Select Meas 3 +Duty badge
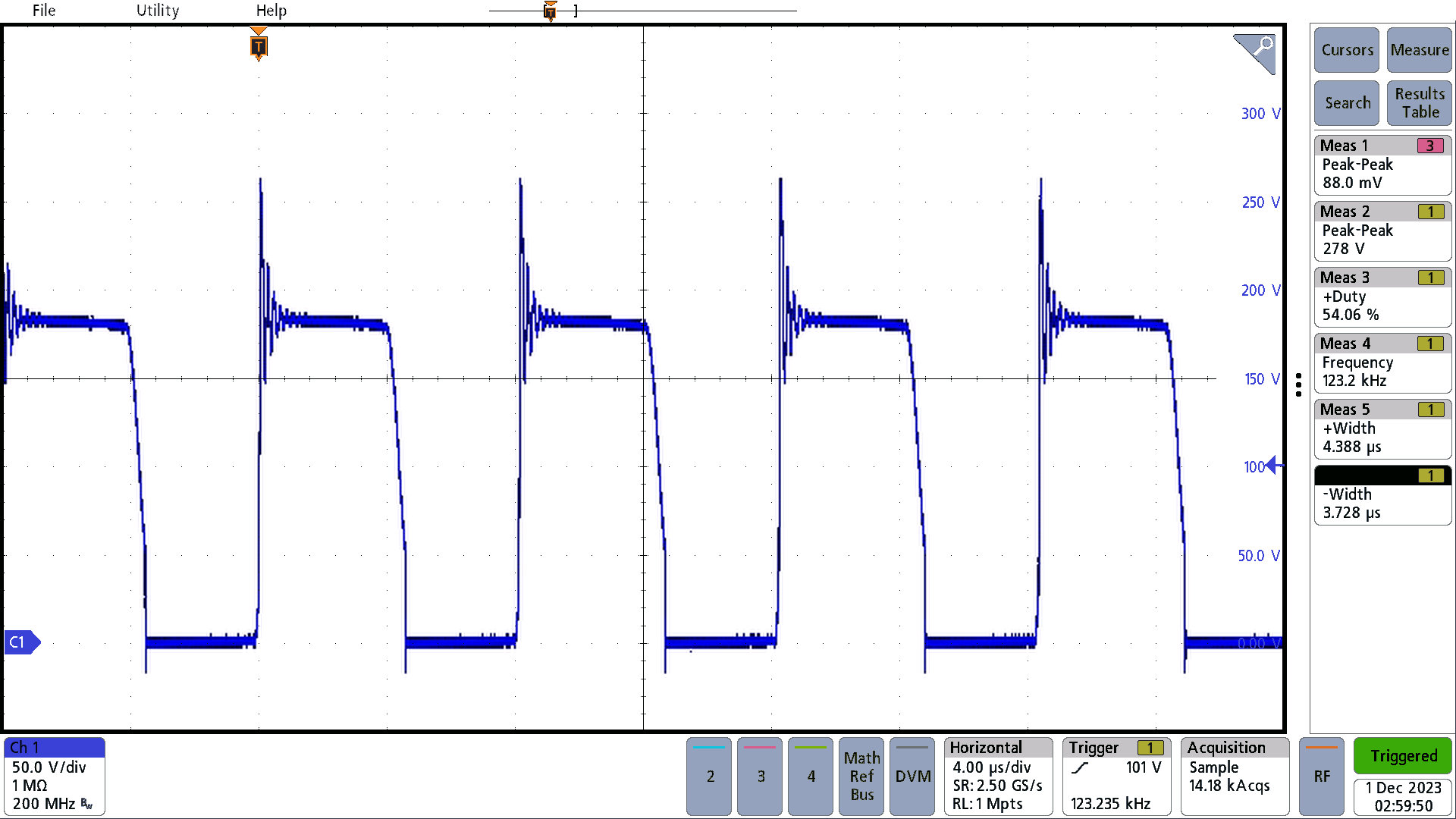1456x819 pixels. coord(1382,297)
